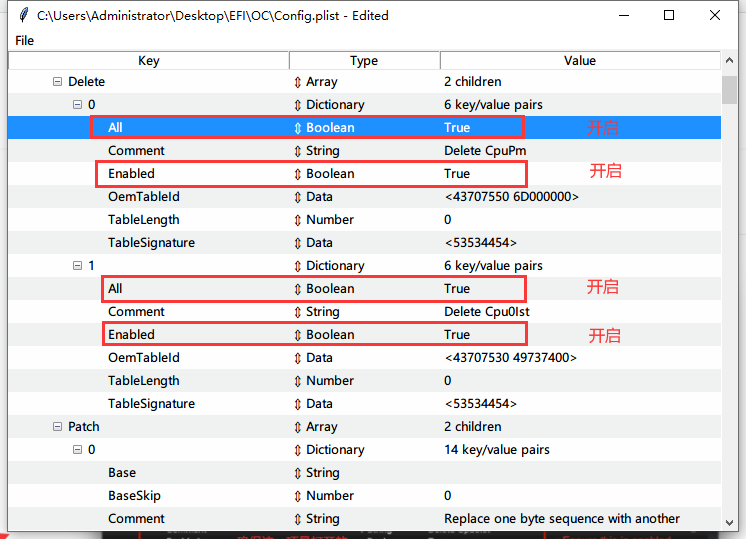Click type arrows icon on selected All row
The height and width of the screenshot is (539, 746).
click(297, 128)
